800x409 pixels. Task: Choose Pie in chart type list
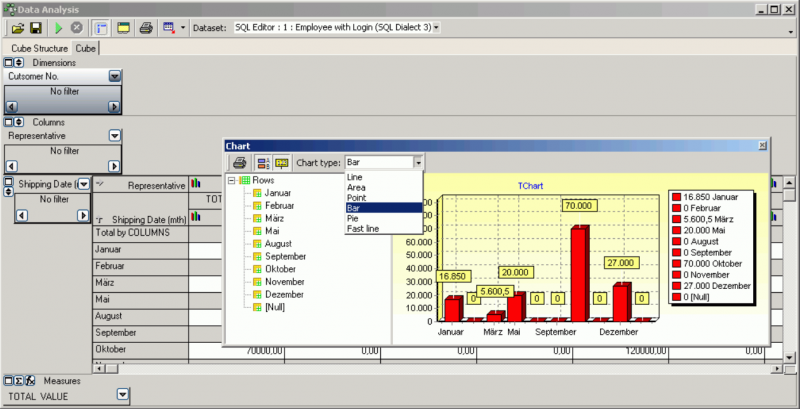(x=384, y=218)
